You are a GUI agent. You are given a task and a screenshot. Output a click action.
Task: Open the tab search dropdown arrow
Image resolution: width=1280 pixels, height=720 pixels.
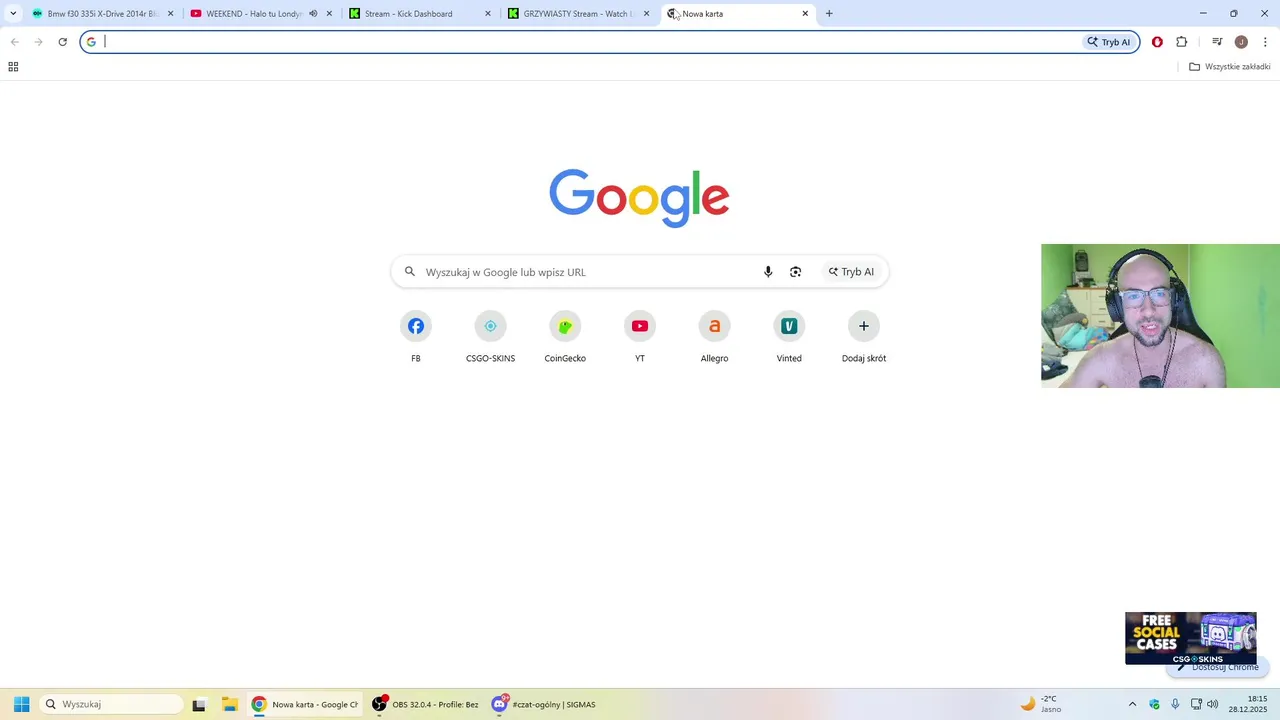point(13,14)
